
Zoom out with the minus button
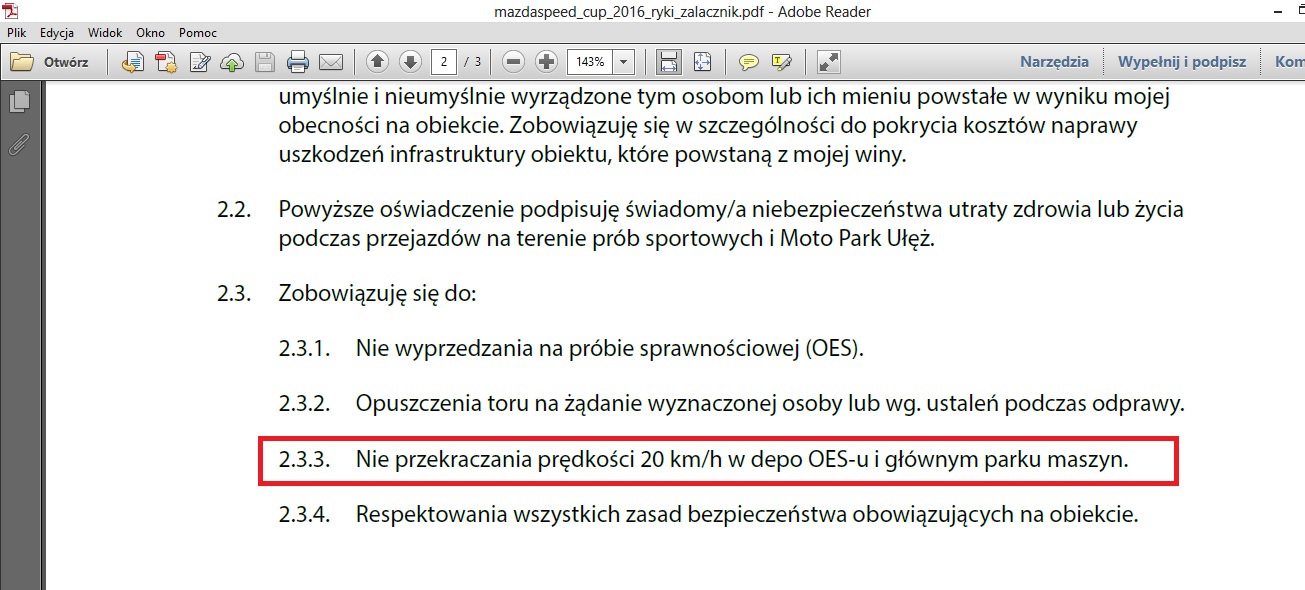tap(514, 62)
